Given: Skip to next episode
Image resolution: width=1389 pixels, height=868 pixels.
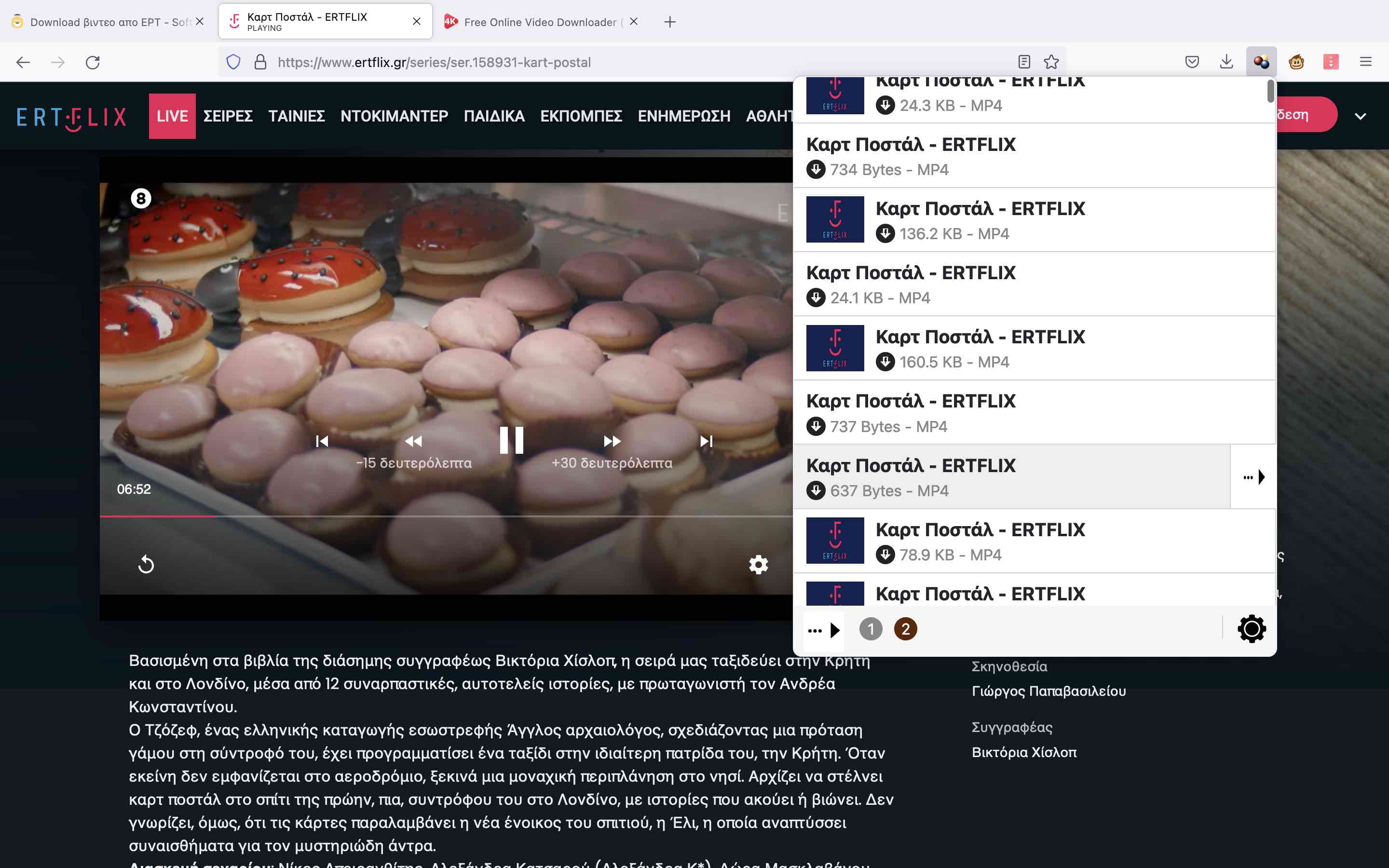Looking at the screenshot, I should coord(706,441).
